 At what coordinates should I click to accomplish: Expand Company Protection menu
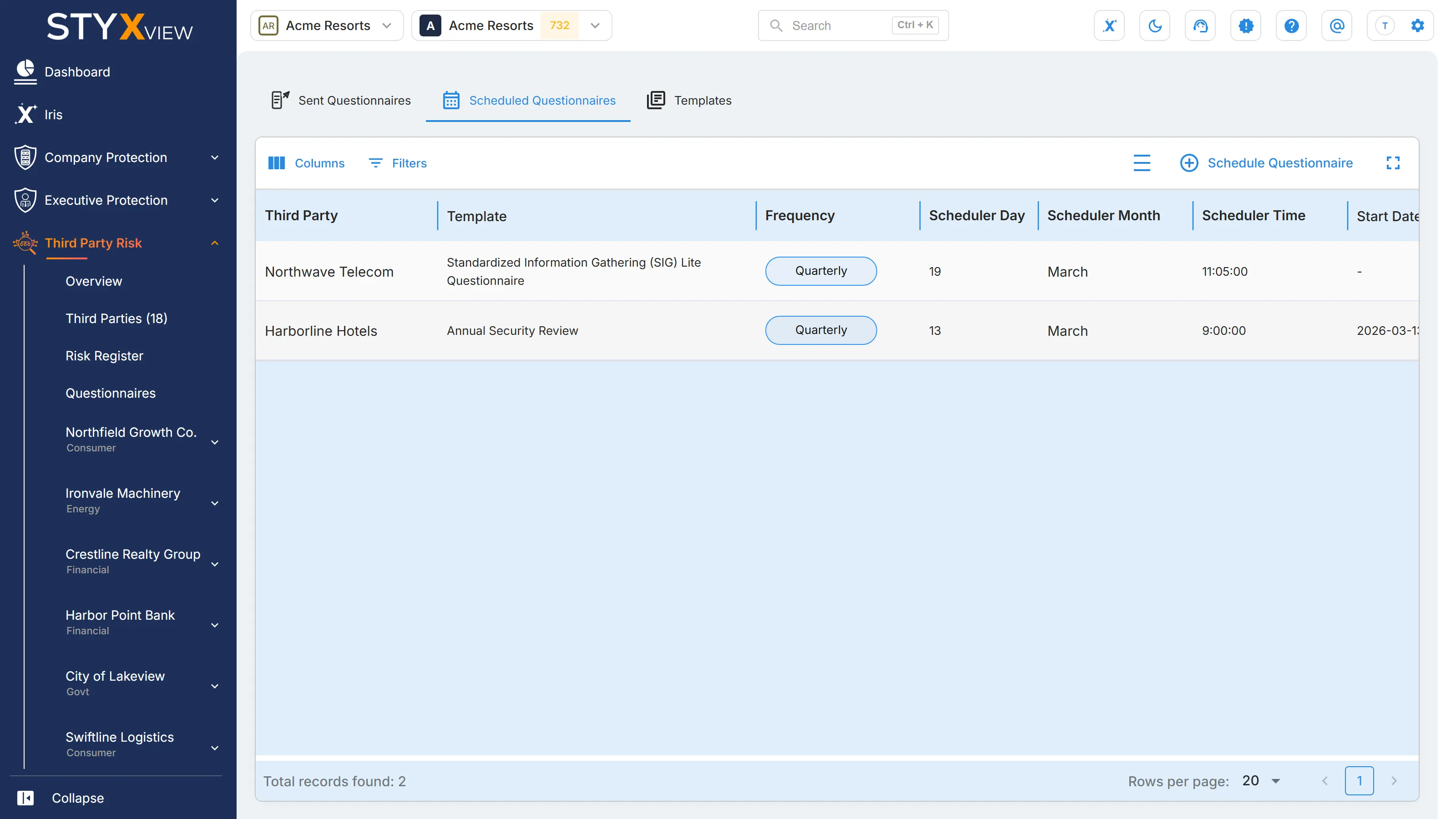(118, 157)
